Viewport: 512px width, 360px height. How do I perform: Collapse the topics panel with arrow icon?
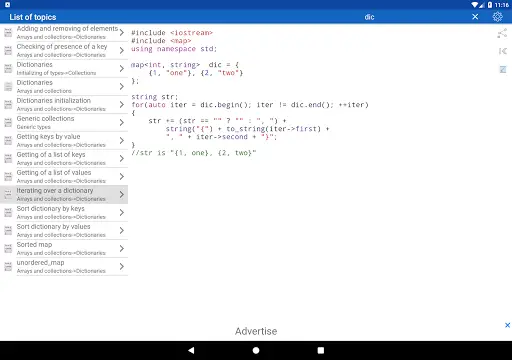503,51
